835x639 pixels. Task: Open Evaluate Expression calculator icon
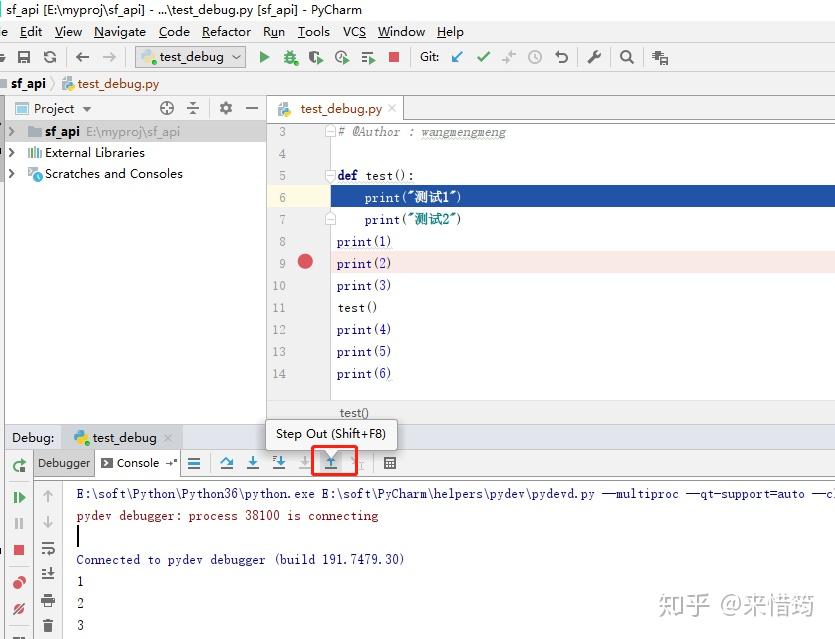(390, 463)
